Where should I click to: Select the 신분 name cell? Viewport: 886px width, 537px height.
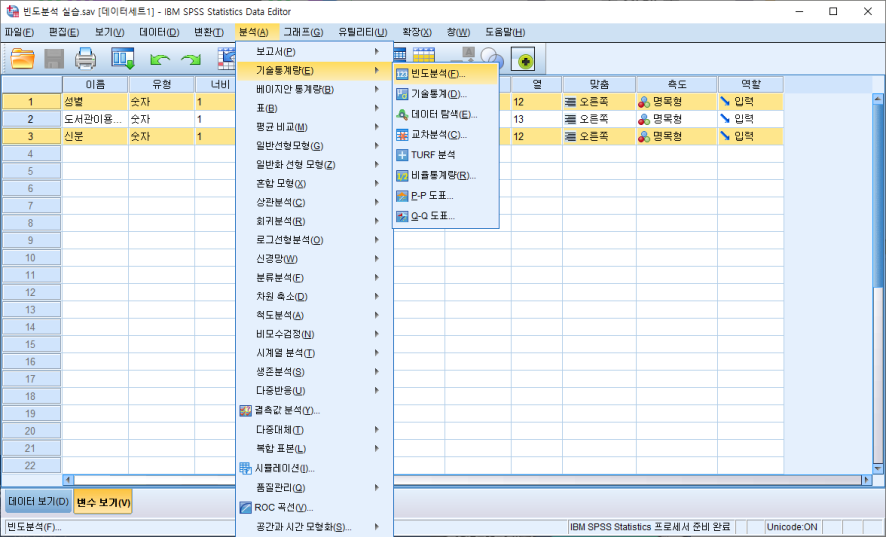tap(95, 136)
